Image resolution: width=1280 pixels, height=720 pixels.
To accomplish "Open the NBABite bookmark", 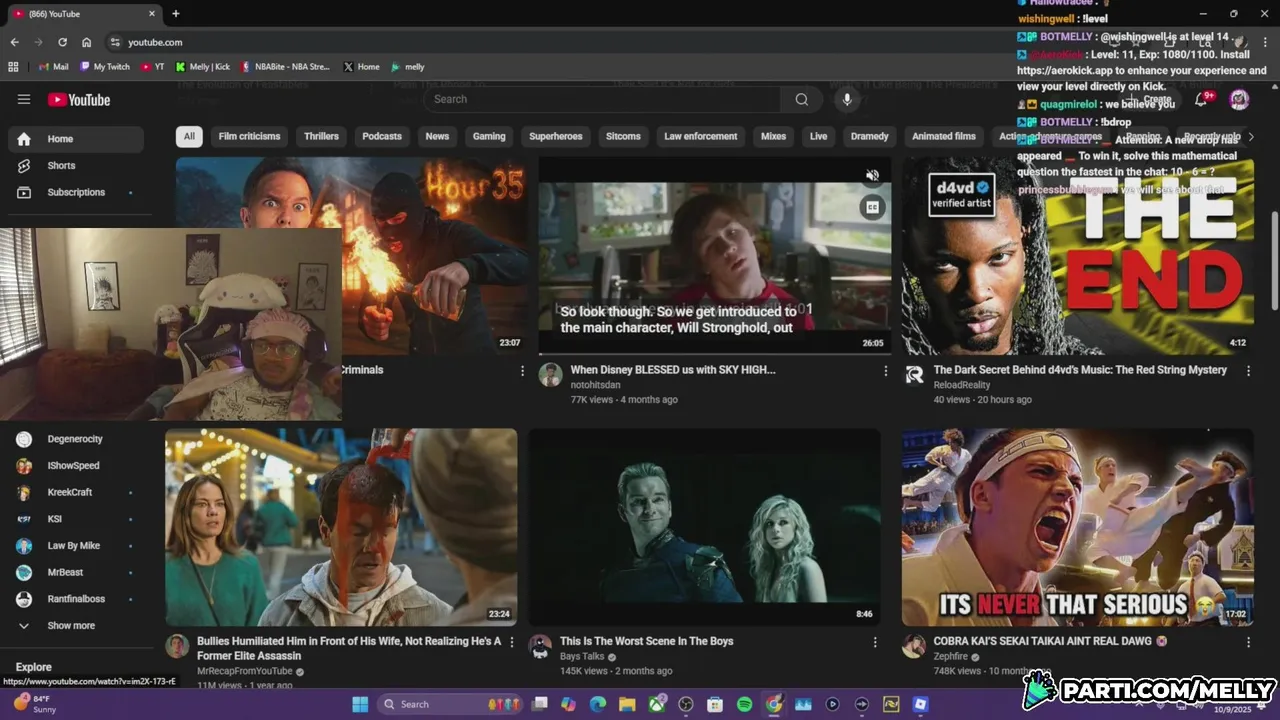I will tap(285, 67).
